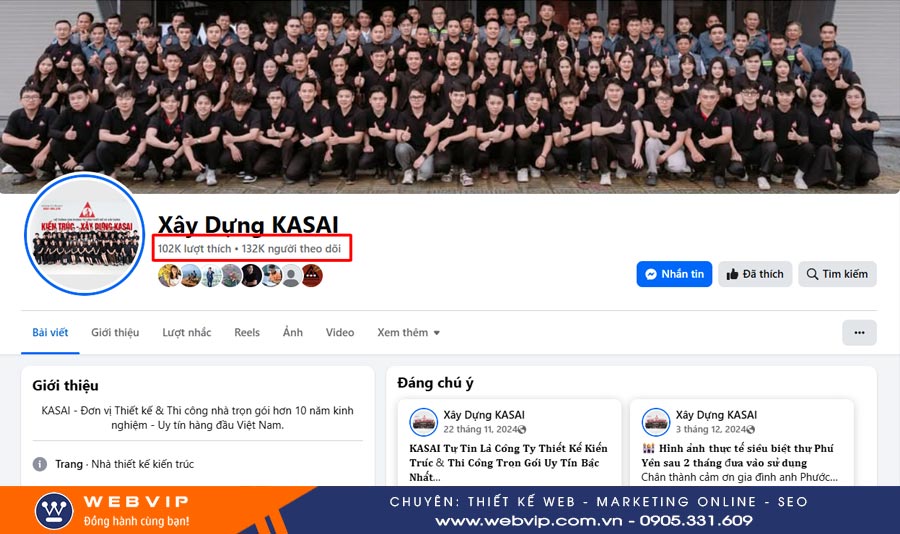This screenshot has height=534, width=900.
Task: Click the 132K người theo dõi link
Action: (x=291, y=249)
